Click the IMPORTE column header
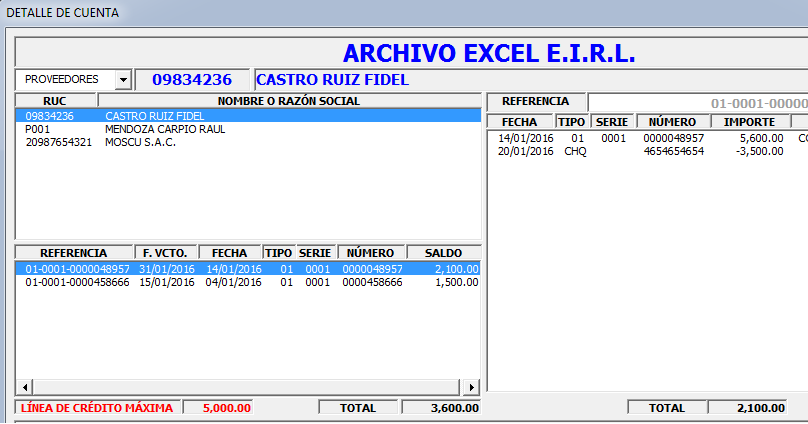808x424 pixels. click(749, 122)
